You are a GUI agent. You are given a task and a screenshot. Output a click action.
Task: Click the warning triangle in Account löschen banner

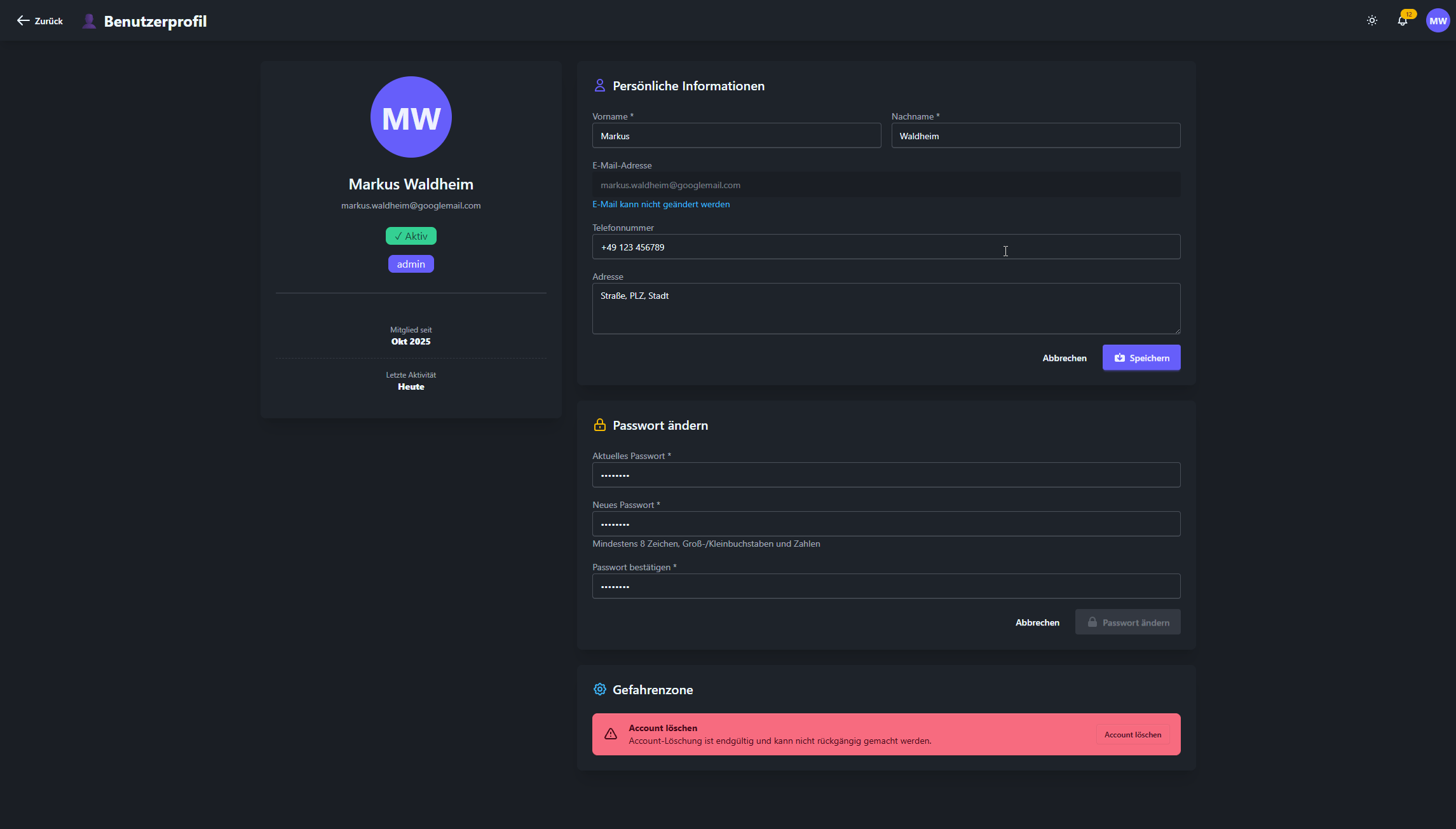point(611,734)
